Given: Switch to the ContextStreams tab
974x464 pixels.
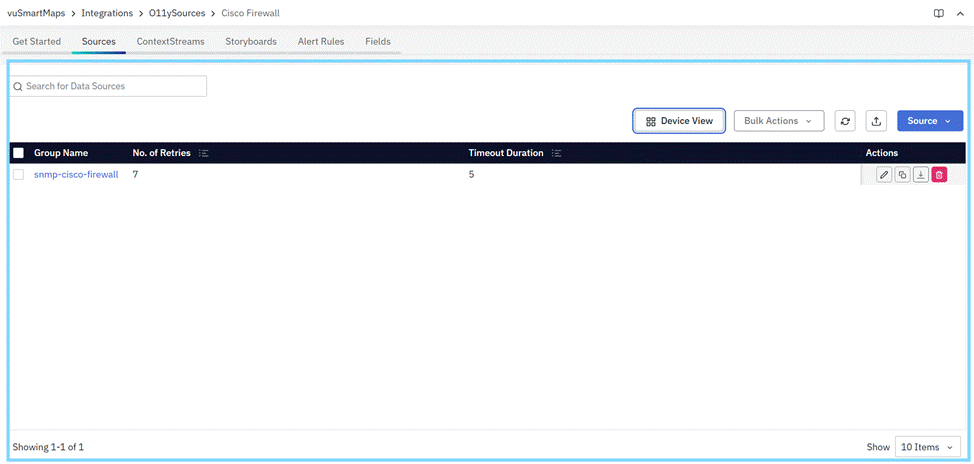Looking at the screenshot, I should tap(170, 41).
